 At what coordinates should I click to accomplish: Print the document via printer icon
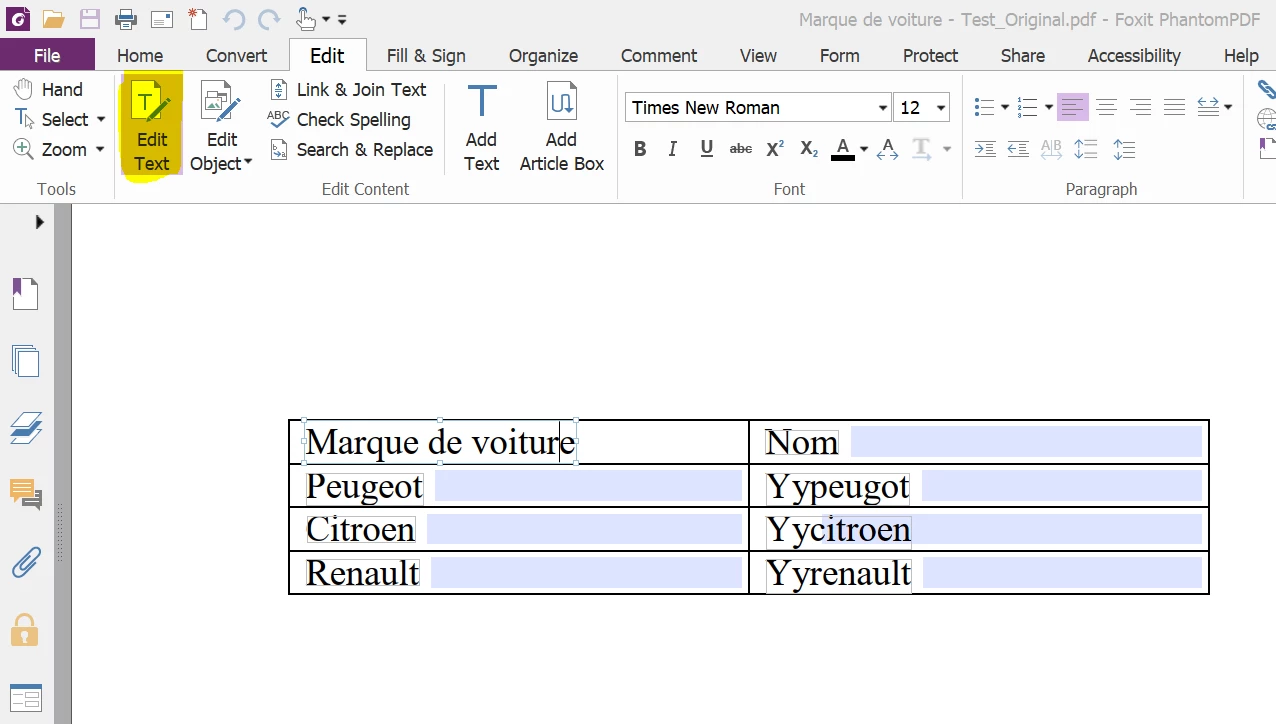pos(125,18)
